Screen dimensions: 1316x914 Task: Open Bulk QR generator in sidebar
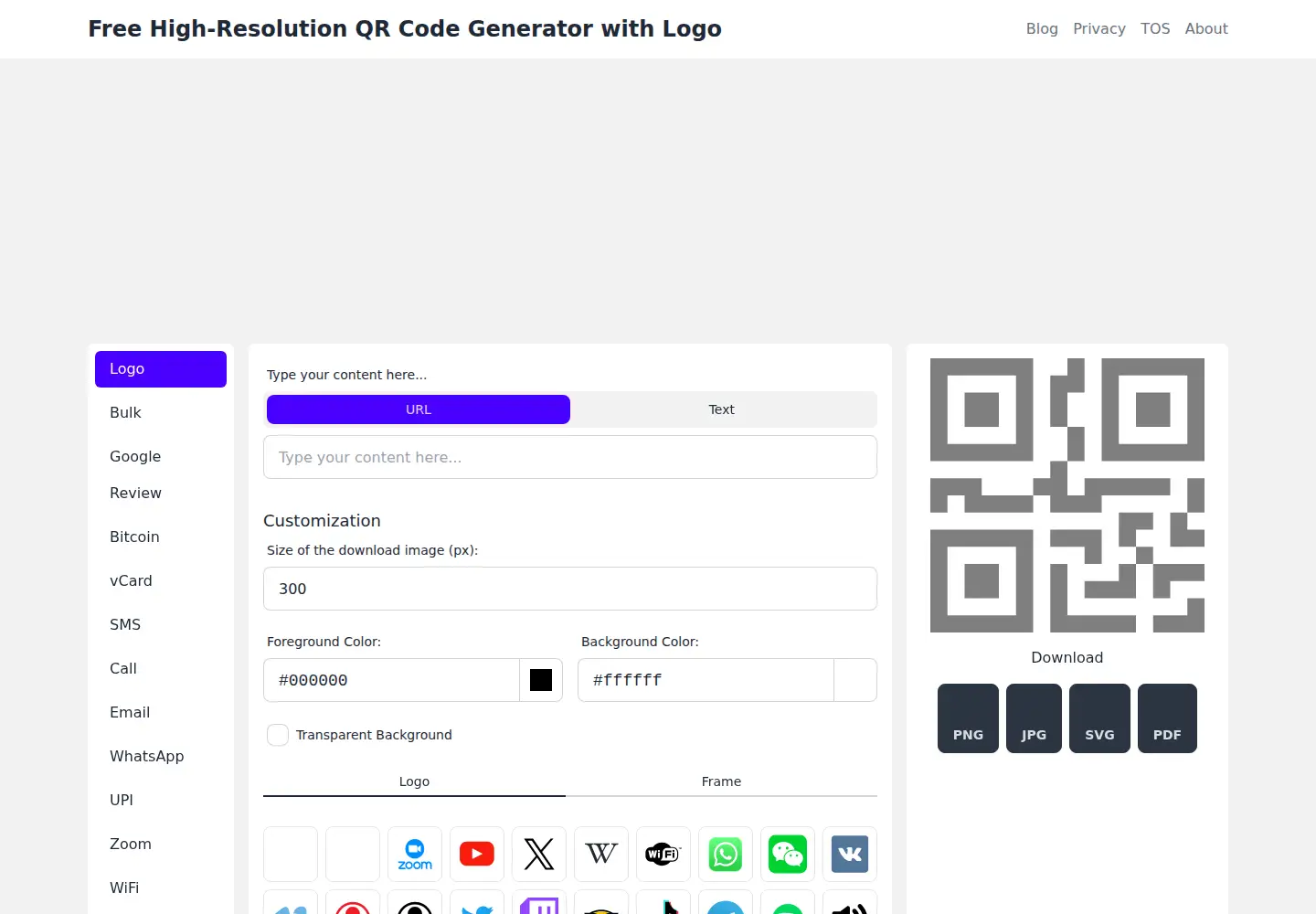click(x=161, y=413)
